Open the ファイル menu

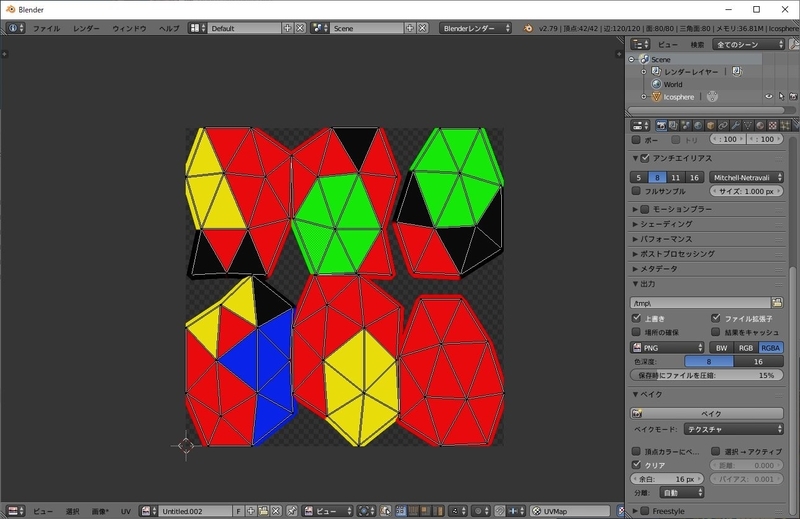(x=46, y=28)
